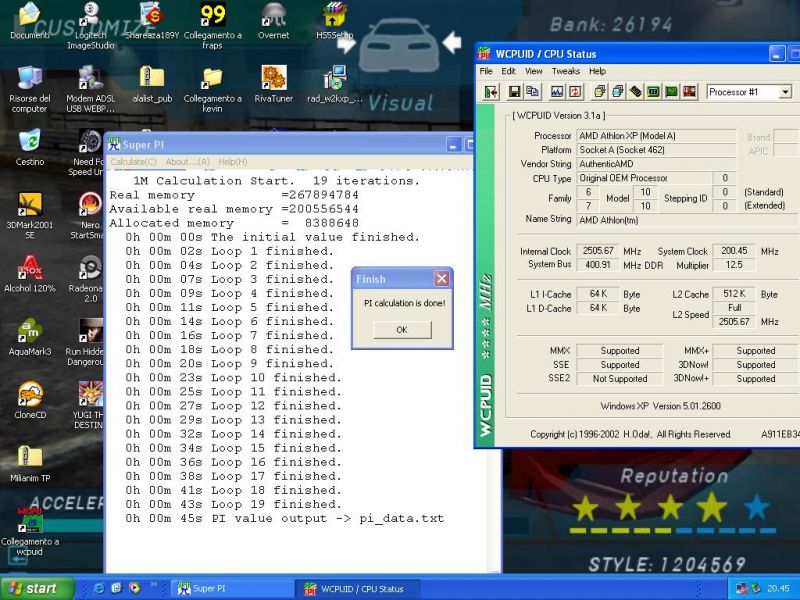Click the black chip icon in WCPUID toolbar
The image size is (800, 600).
click(x=635, y=92)
